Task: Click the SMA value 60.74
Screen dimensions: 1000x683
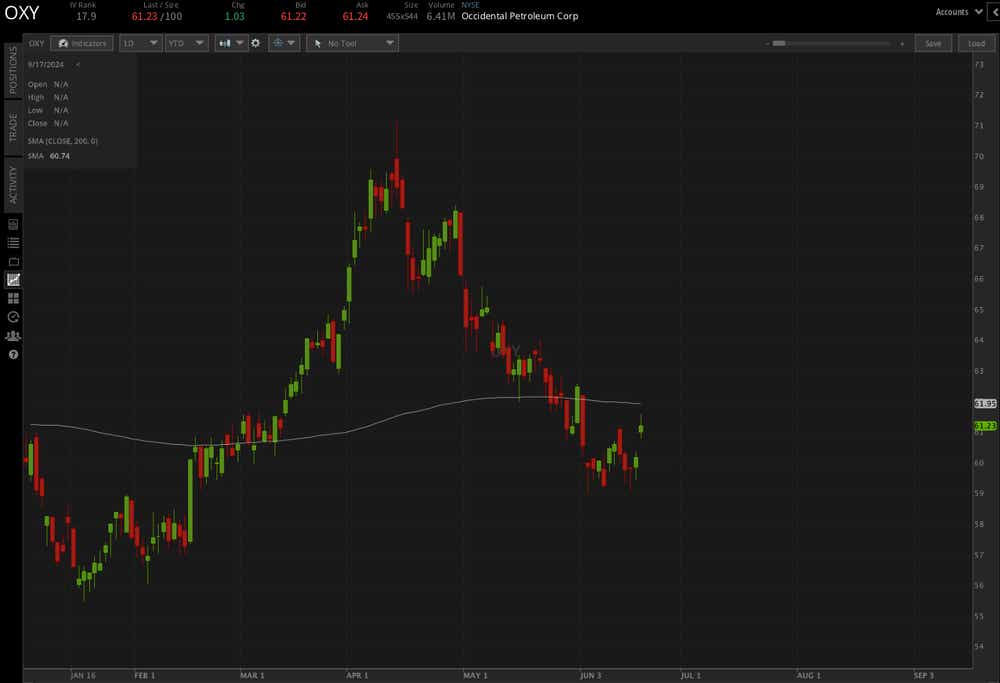Action: coord(60,156)
